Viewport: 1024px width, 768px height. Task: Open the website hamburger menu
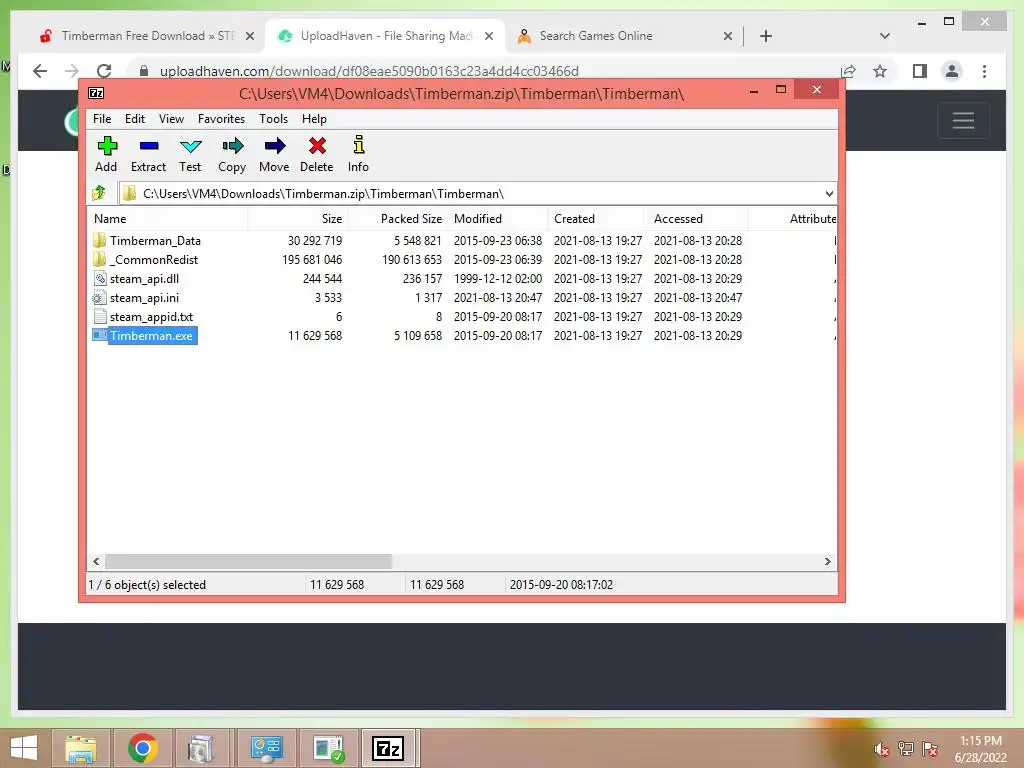tap(963, 120)
